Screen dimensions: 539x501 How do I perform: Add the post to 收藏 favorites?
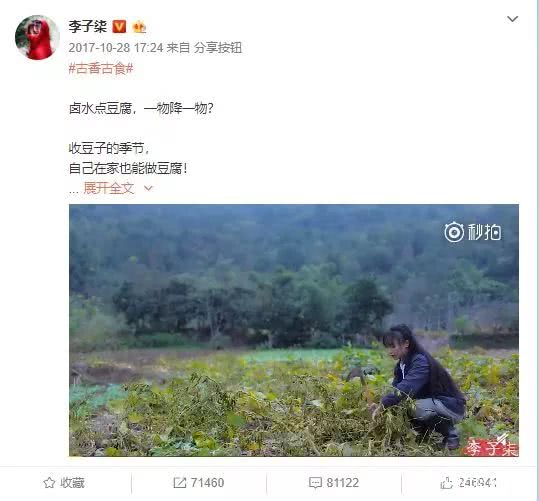(64, 483)
